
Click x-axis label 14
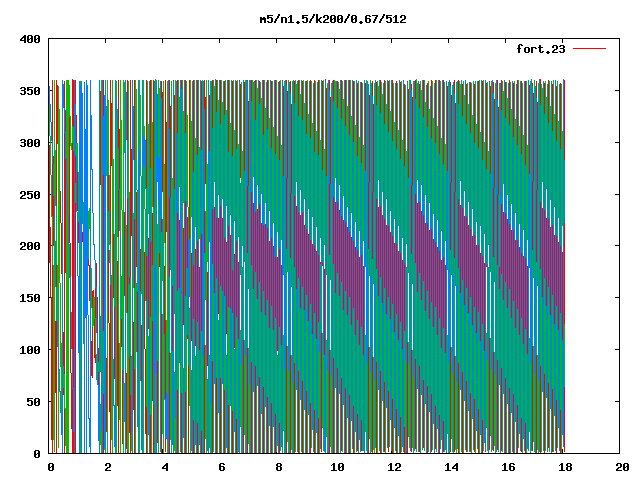point(451,467)
